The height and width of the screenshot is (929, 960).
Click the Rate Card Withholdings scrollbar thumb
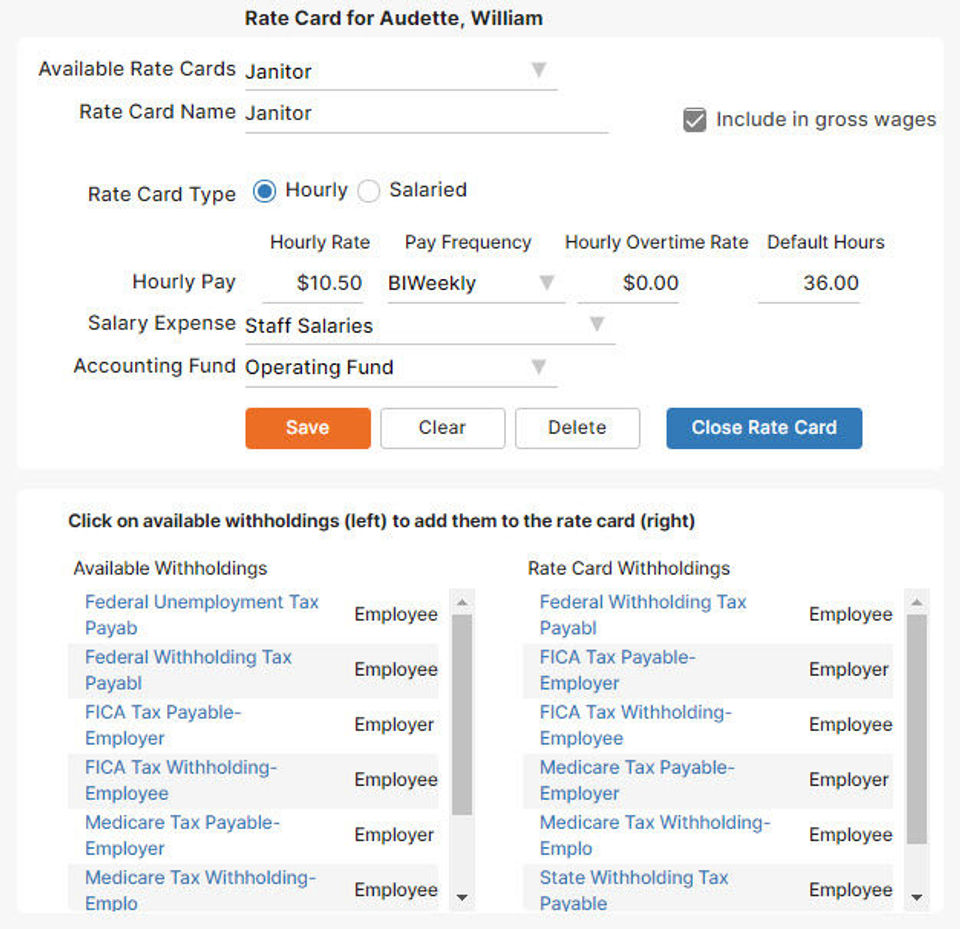coord(916,730)
